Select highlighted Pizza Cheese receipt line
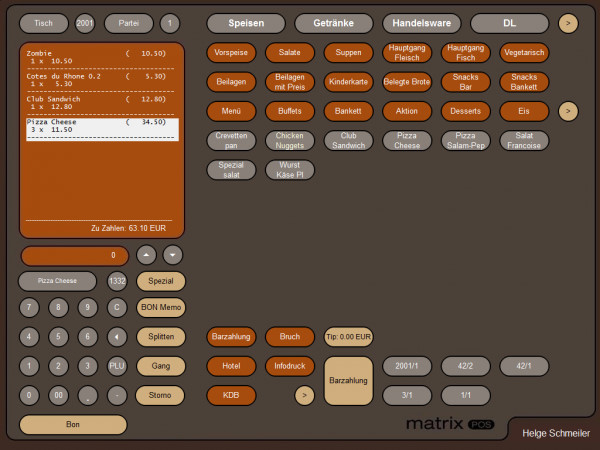600x450 pixels. [102, 129]
